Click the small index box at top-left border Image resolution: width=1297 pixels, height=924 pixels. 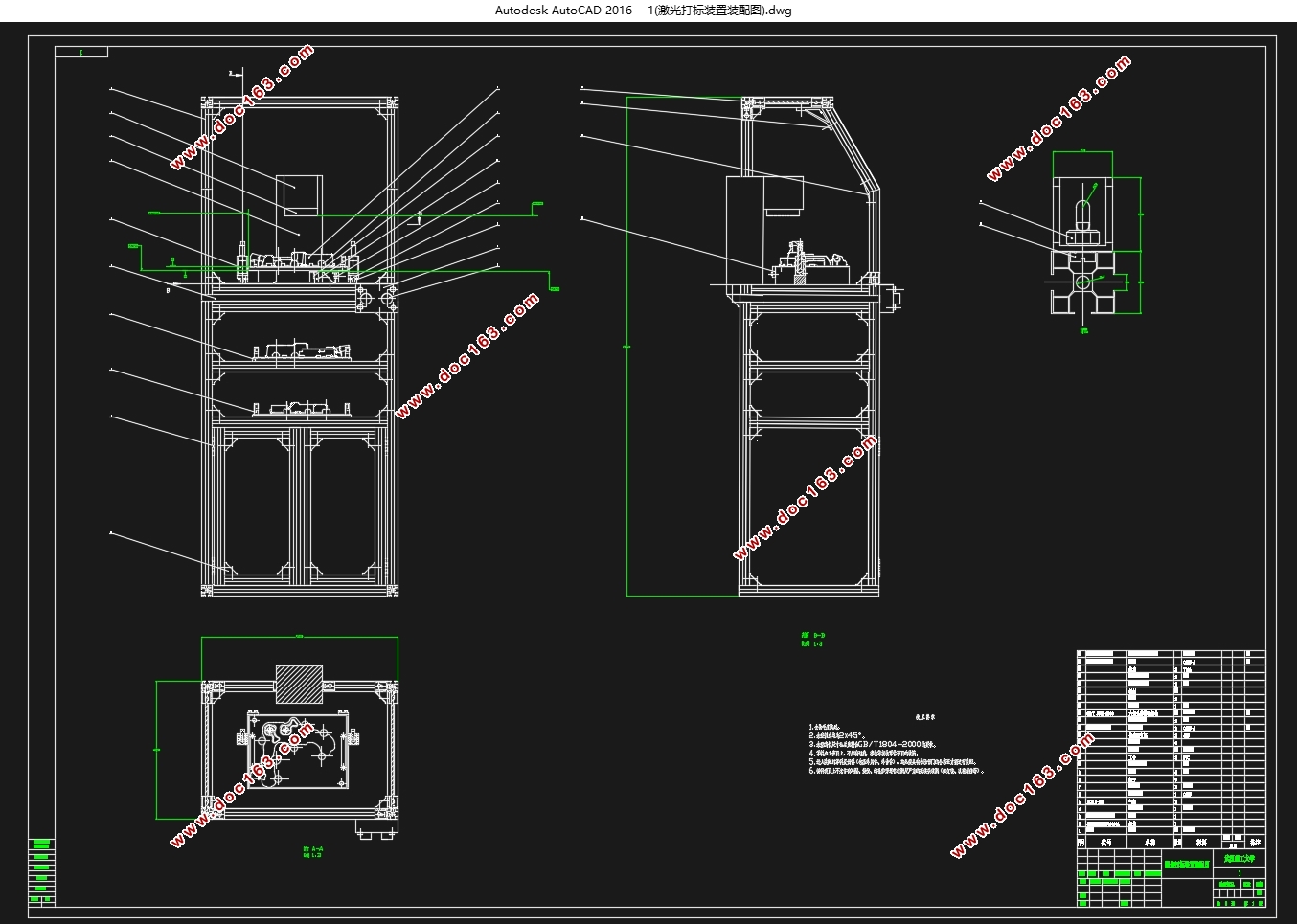(x=81, y=52)
